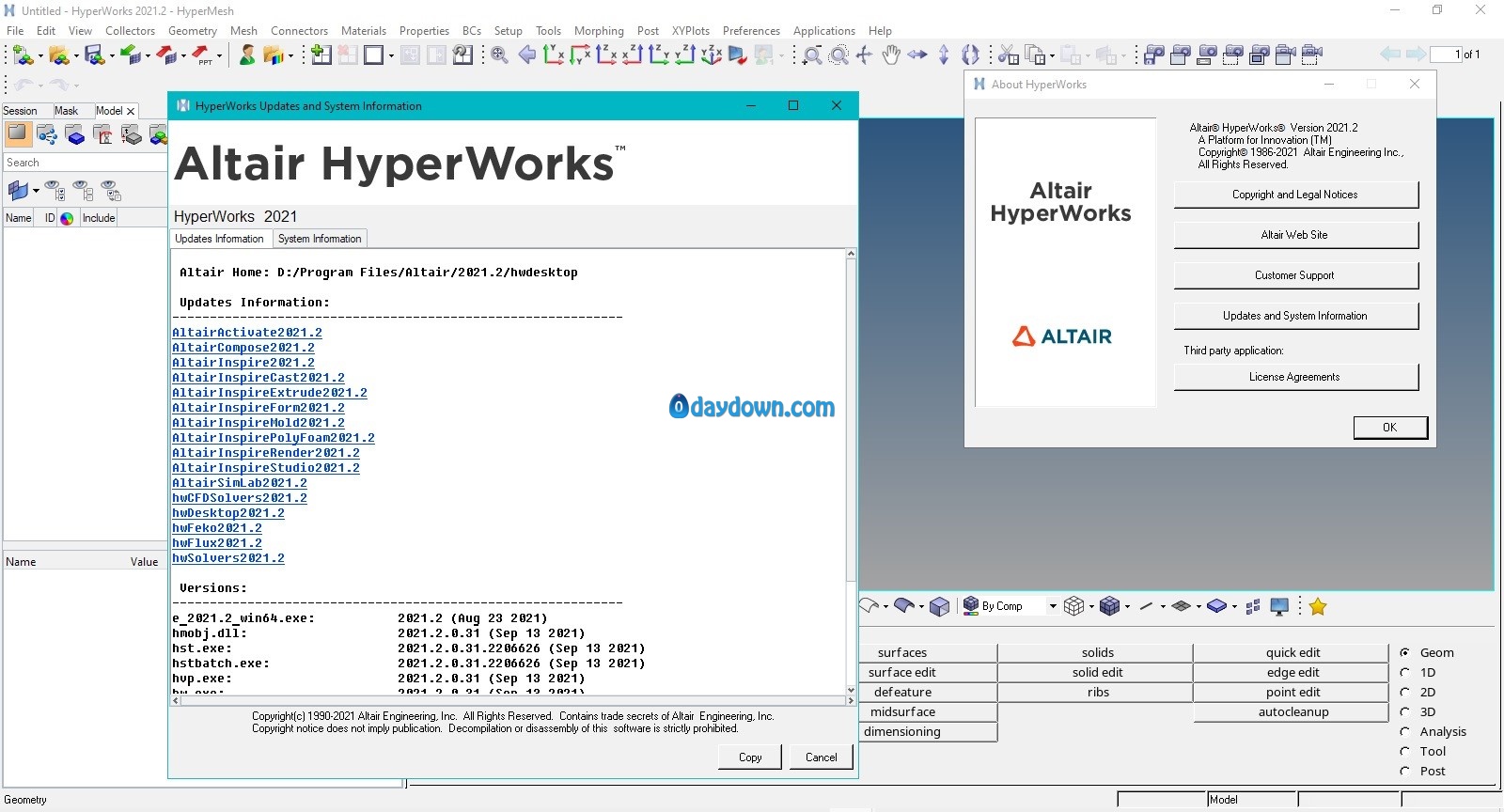Expand the Save Model icon dropdown arrow
Viewport: 1504px width, 812px height.
pyautogui.click(x=111, y=56)
